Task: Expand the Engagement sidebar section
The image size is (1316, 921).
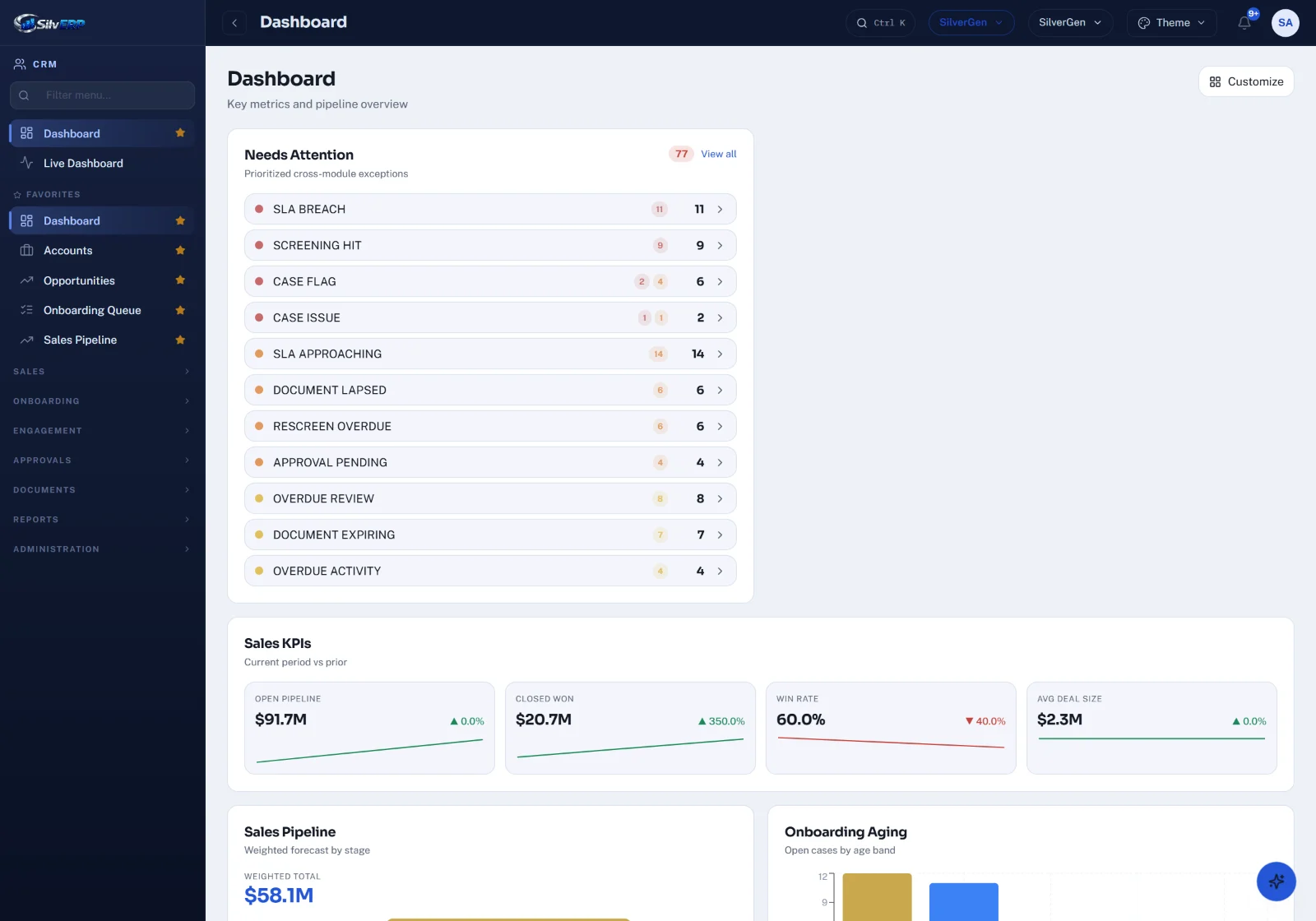Action: coord(102,431)
